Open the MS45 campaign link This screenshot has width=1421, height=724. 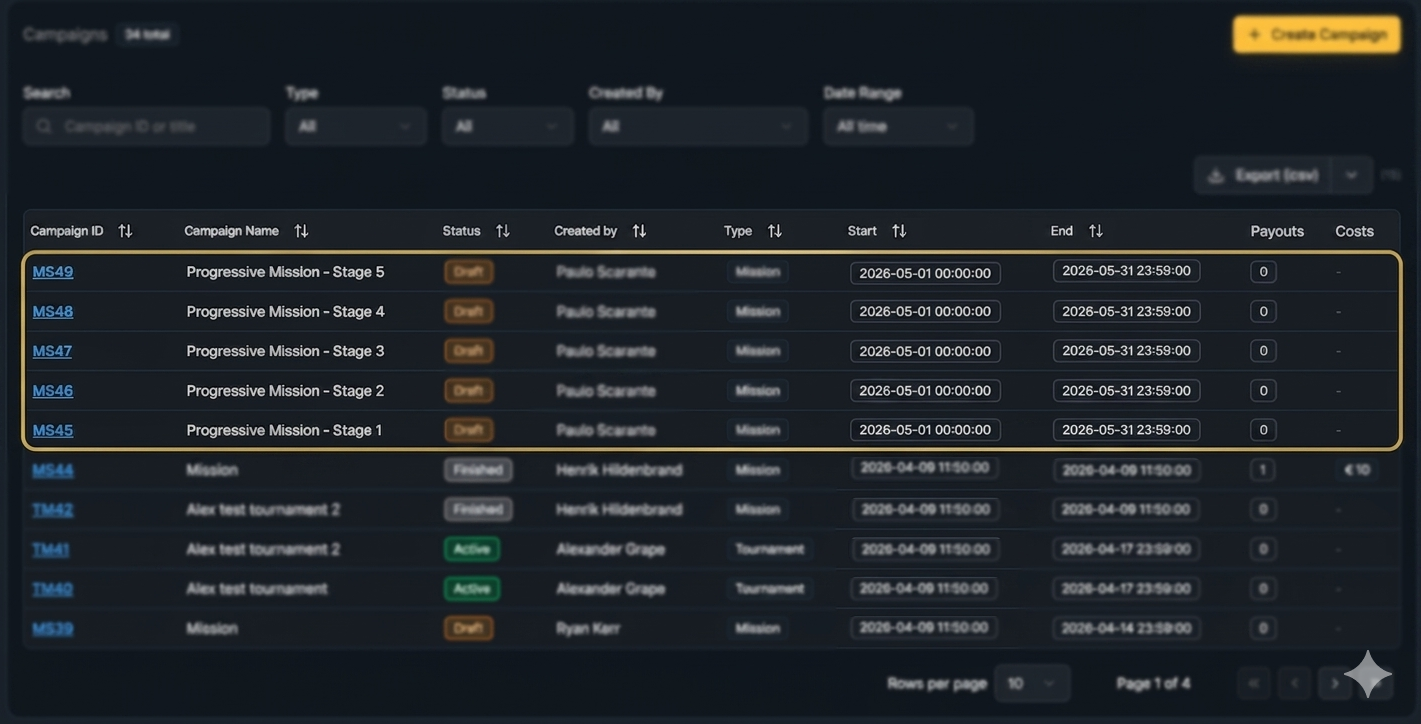coord(53,430)
